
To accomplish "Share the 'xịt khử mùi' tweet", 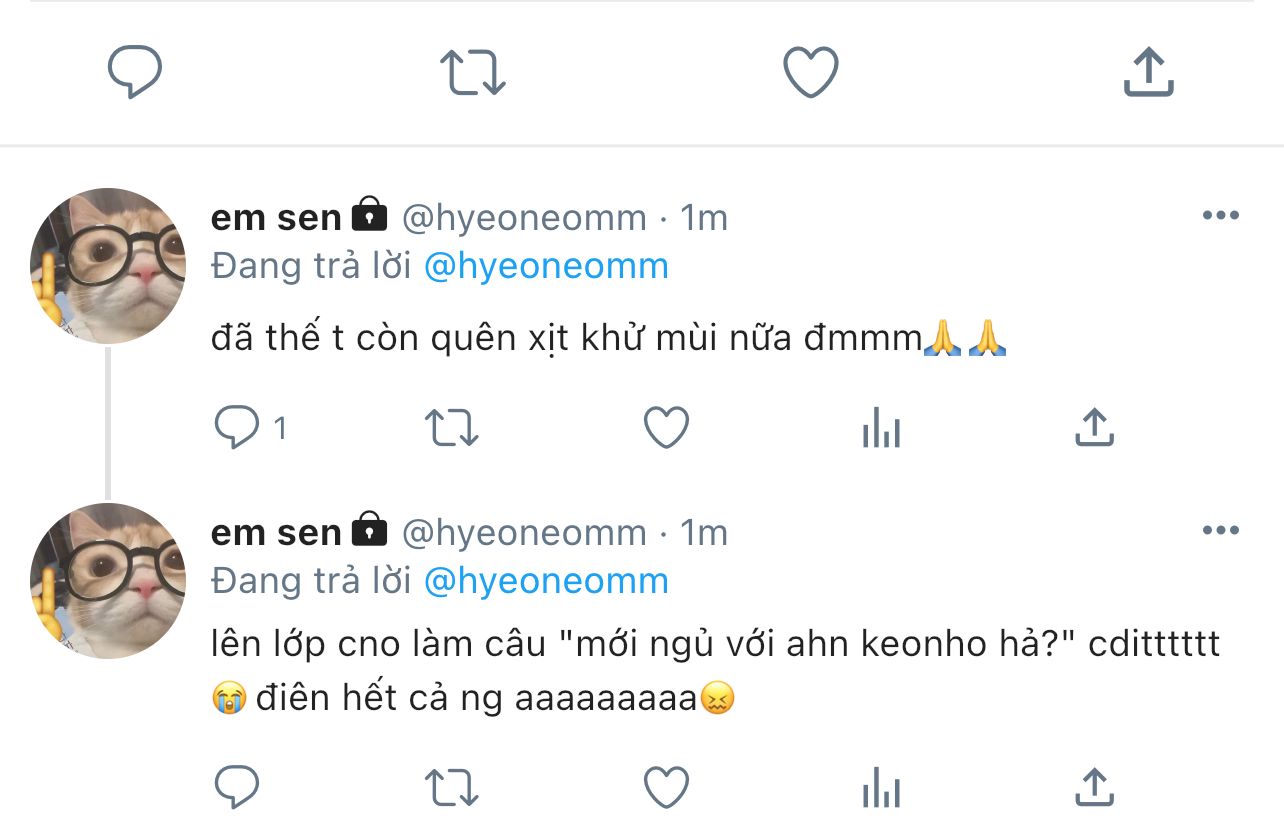I will pos(1094,429).
